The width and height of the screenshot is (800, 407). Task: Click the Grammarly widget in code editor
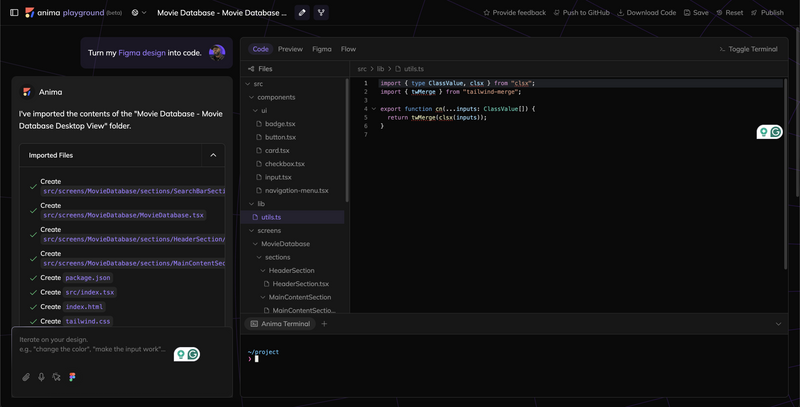769,132
